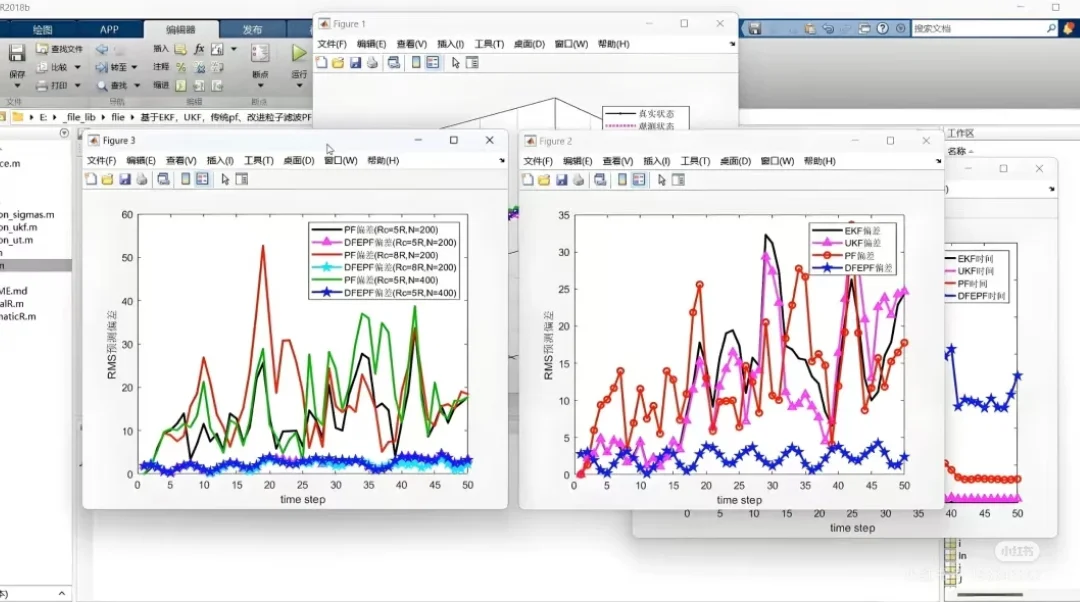The height and width of the screenshot is (602, 1080).
Task: Click Print icon in Figure 3 toolbar
Action: tap(142, 179)
